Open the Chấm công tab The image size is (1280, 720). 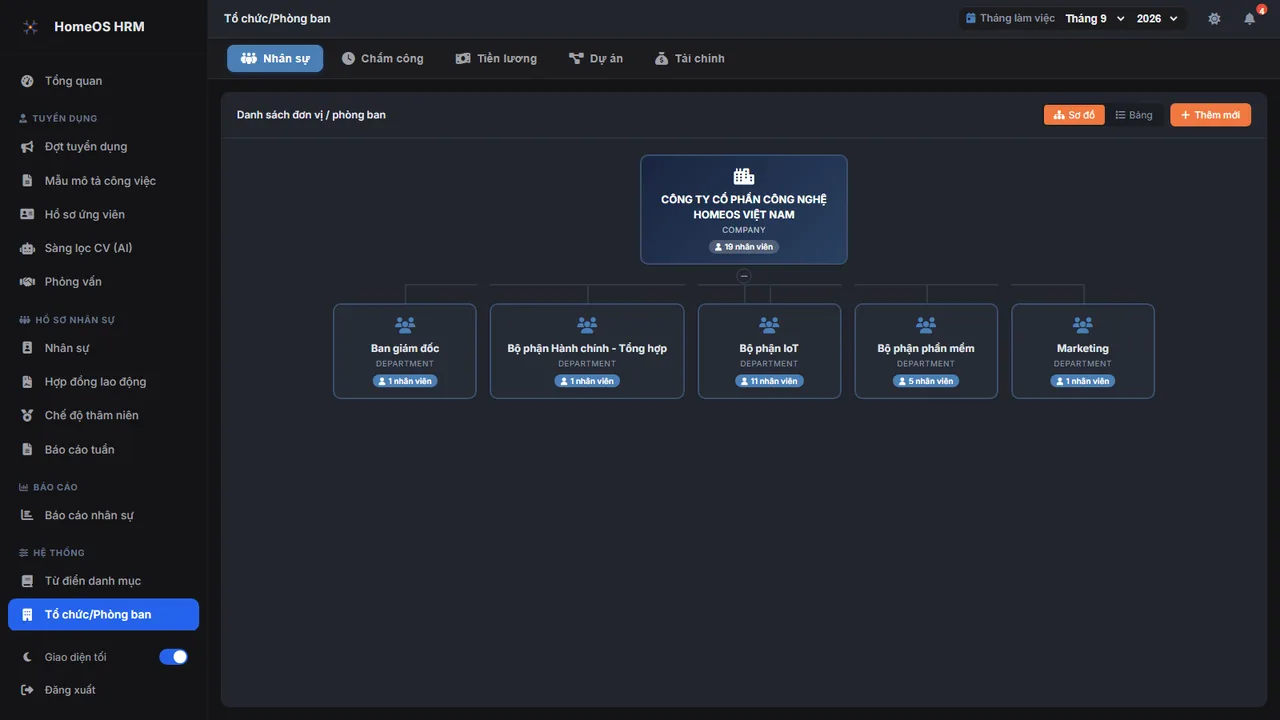point(382,58)
